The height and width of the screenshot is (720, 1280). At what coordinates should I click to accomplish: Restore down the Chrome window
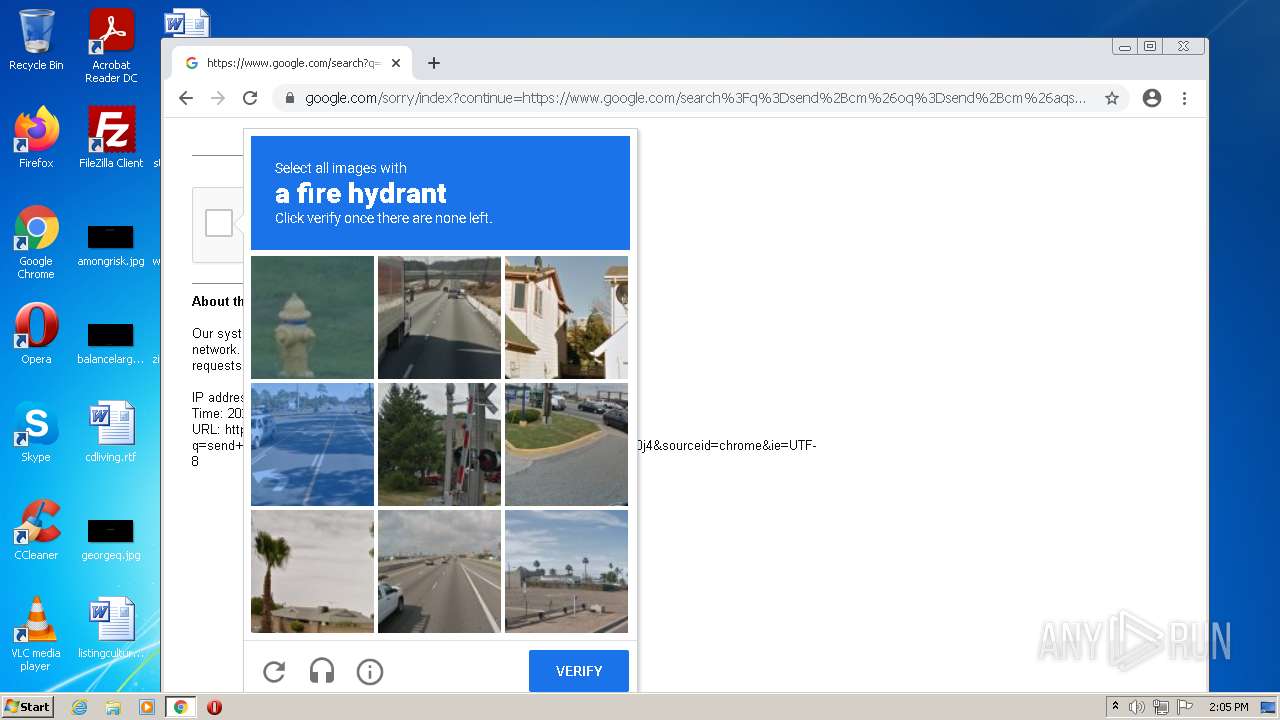[1150, 47]
